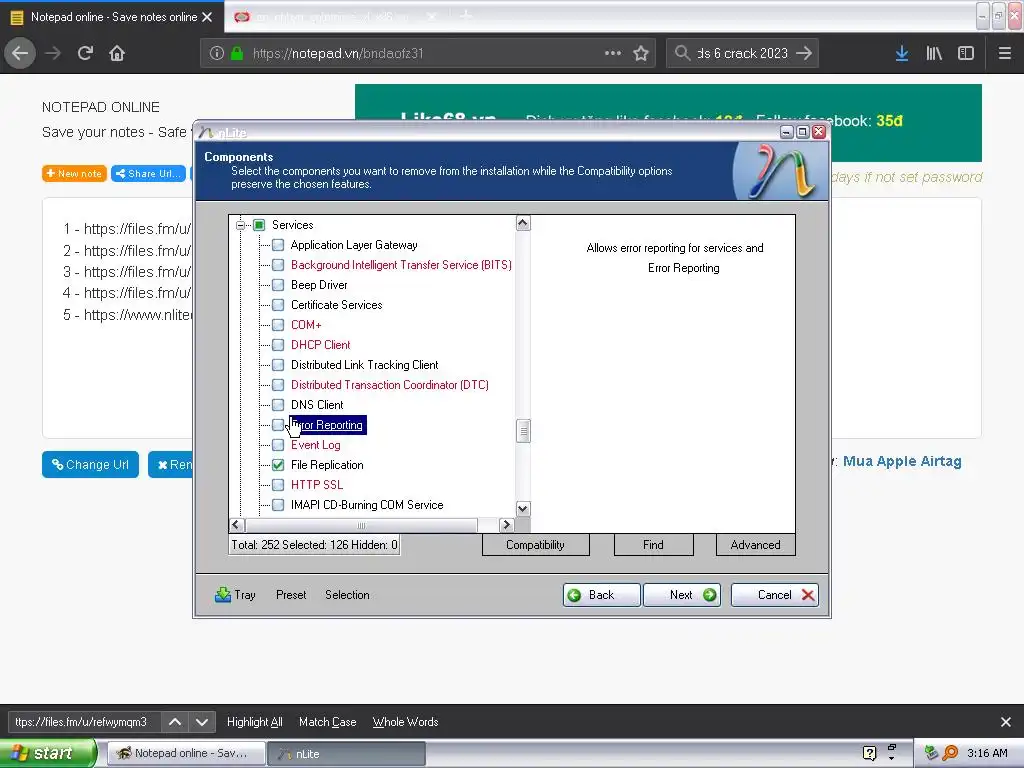1024x768 pixels.
Task: Click the horizontal scroll-left arrow
Action: [x=236, y=524]
